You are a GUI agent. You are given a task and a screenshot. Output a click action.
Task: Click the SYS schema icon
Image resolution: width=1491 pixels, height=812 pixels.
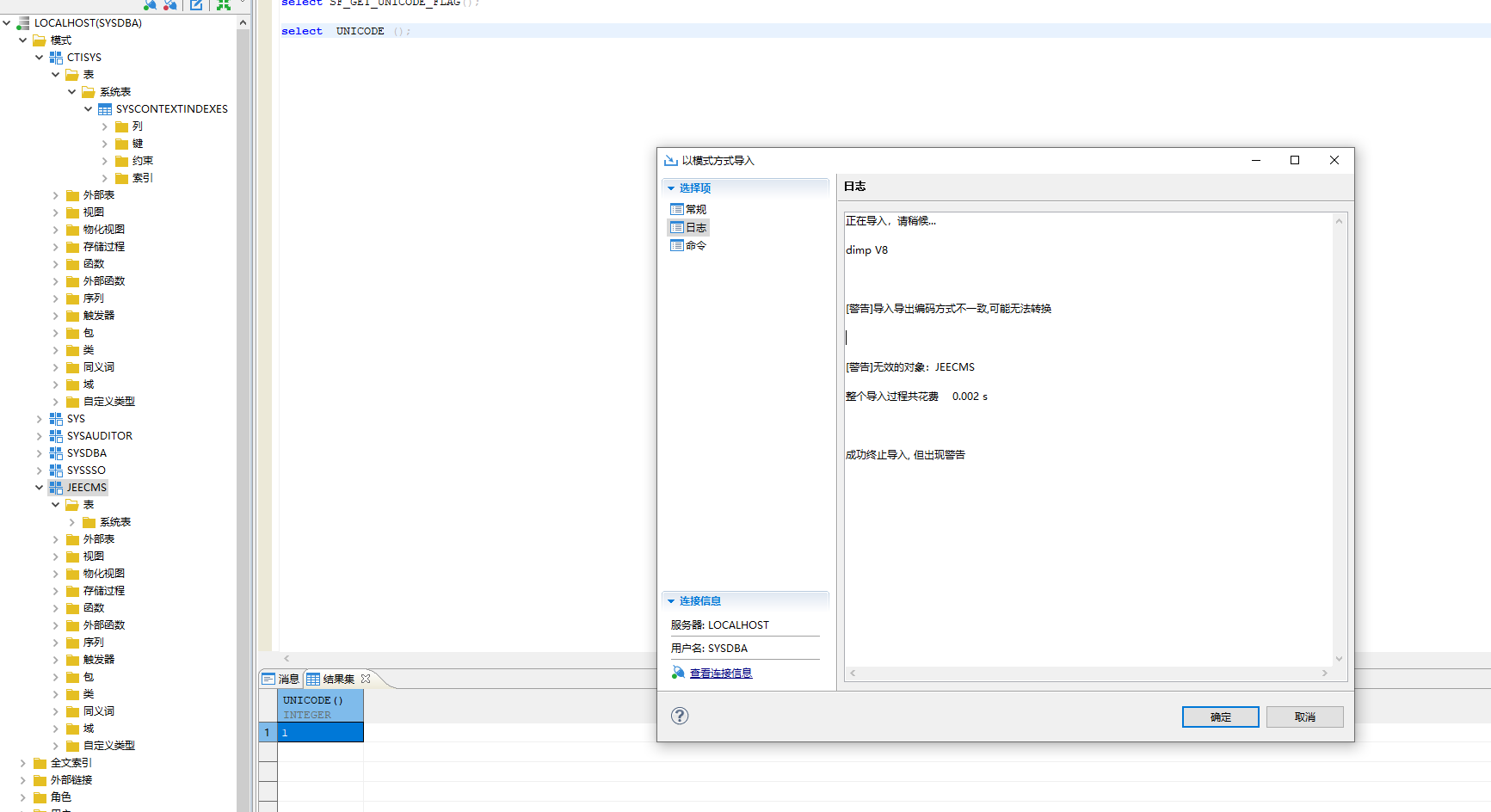tap(56, 419)
